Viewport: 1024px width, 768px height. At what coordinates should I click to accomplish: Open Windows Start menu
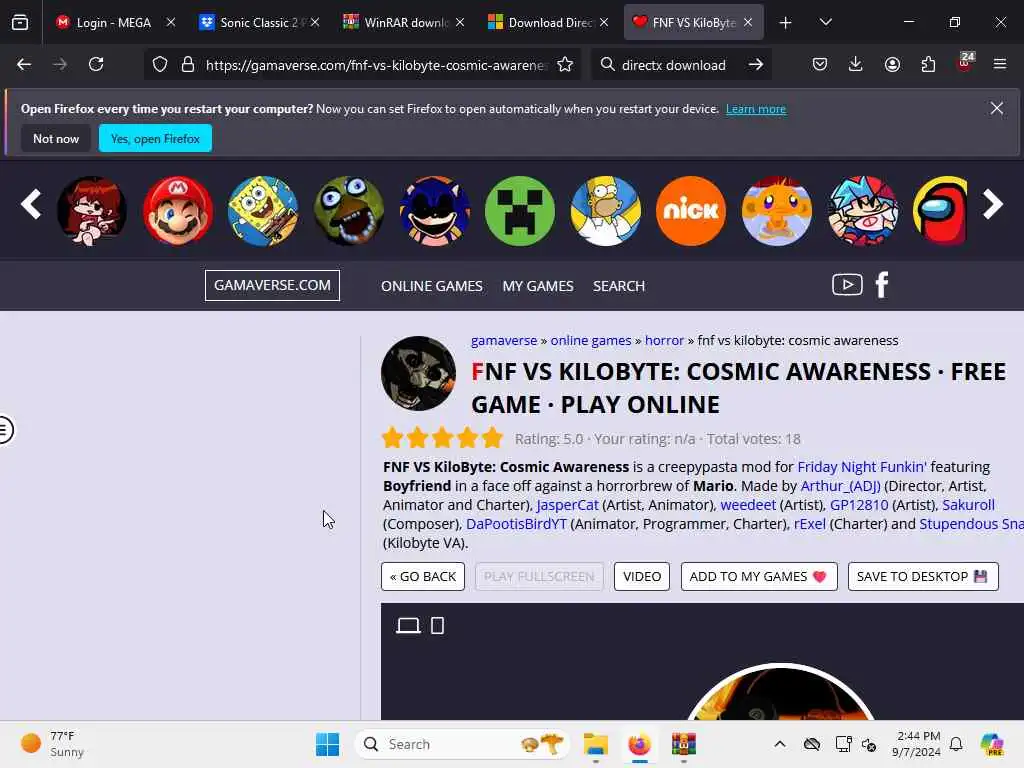coord(327,744)
